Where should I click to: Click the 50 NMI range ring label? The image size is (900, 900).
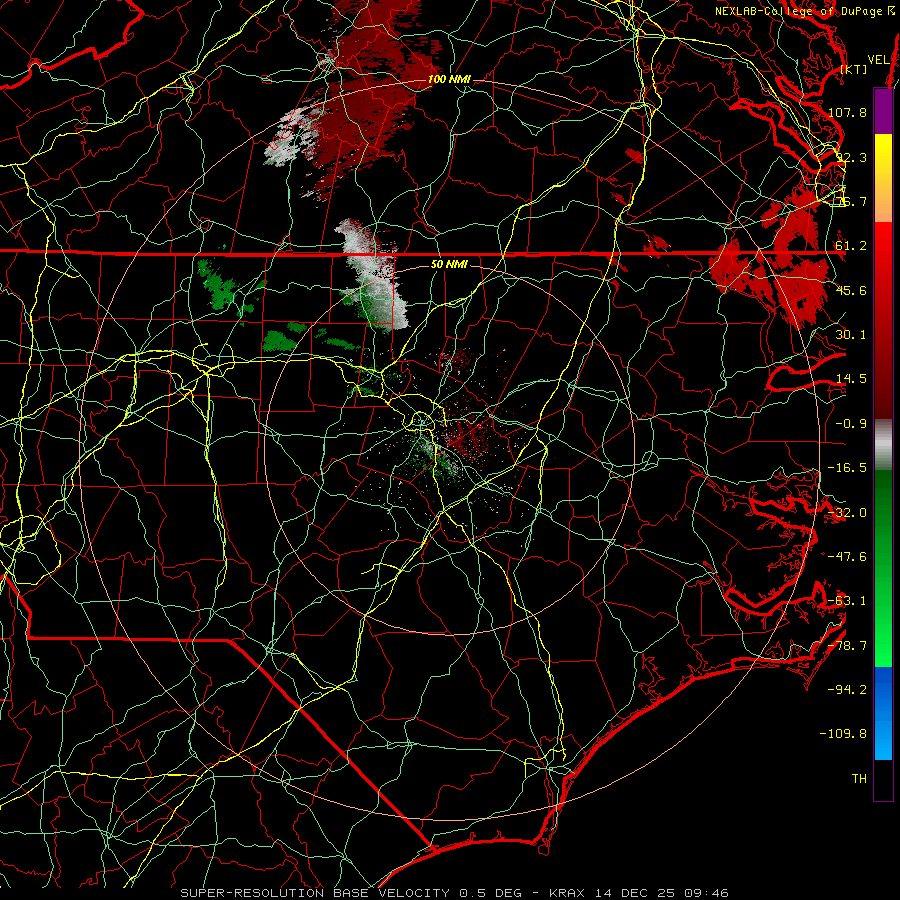(x=449, y=264)
